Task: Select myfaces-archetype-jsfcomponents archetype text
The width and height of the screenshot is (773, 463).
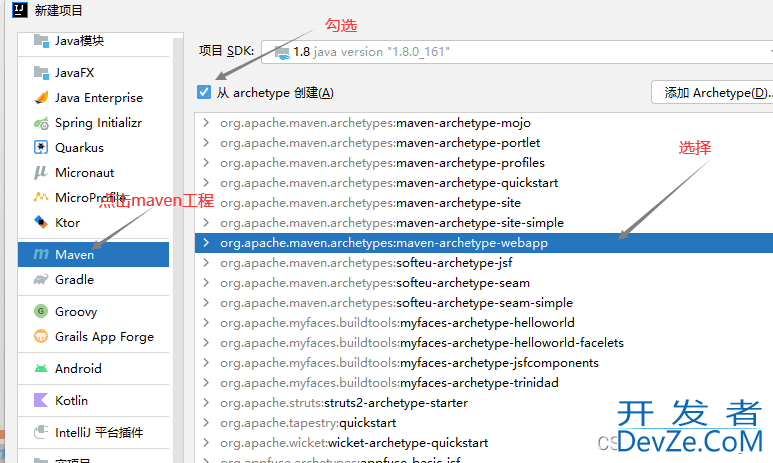Action: pos(409,362)
